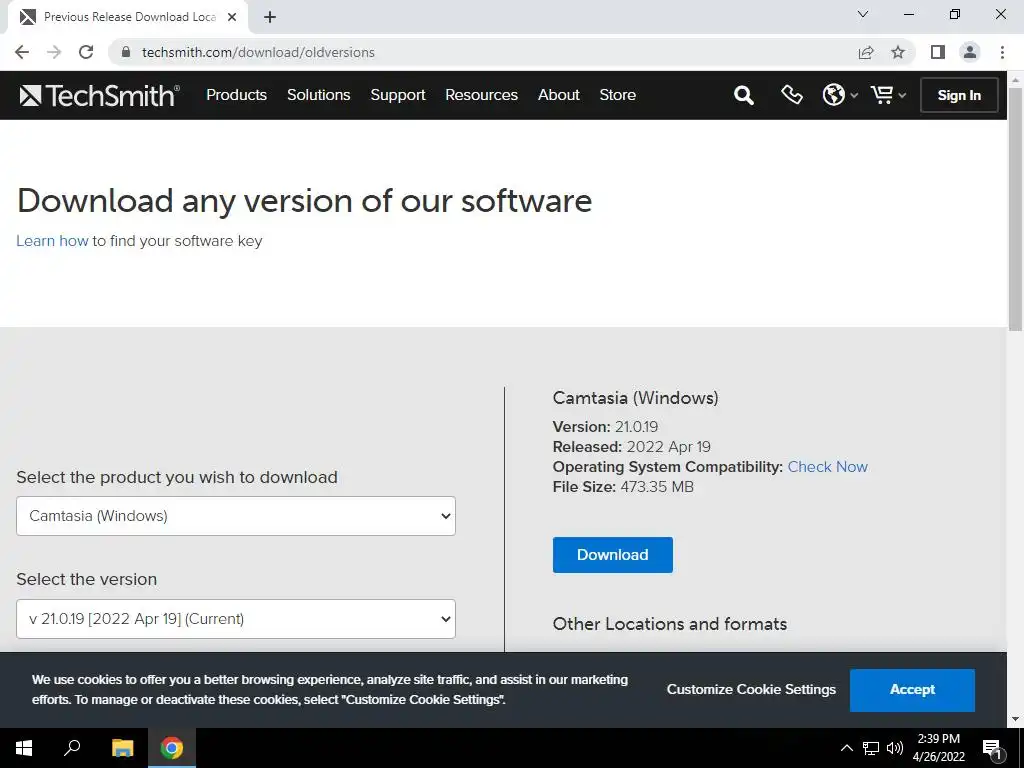The image size is (1024, 768).
Task: Click the blue Download button
Action: 613,555
